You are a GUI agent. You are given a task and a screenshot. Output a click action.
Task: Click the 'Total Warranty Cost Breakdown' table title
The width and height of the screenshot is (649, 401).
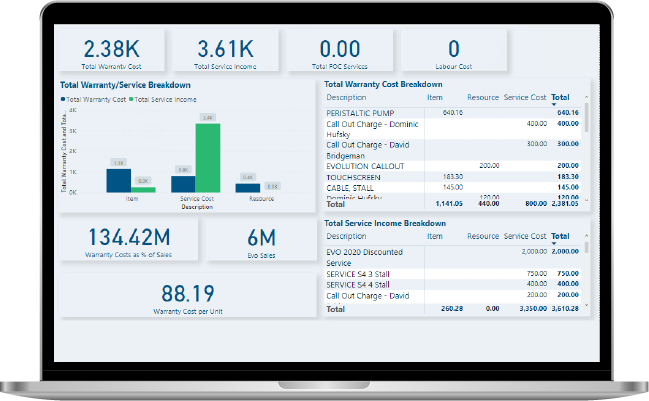coord(383,84)
